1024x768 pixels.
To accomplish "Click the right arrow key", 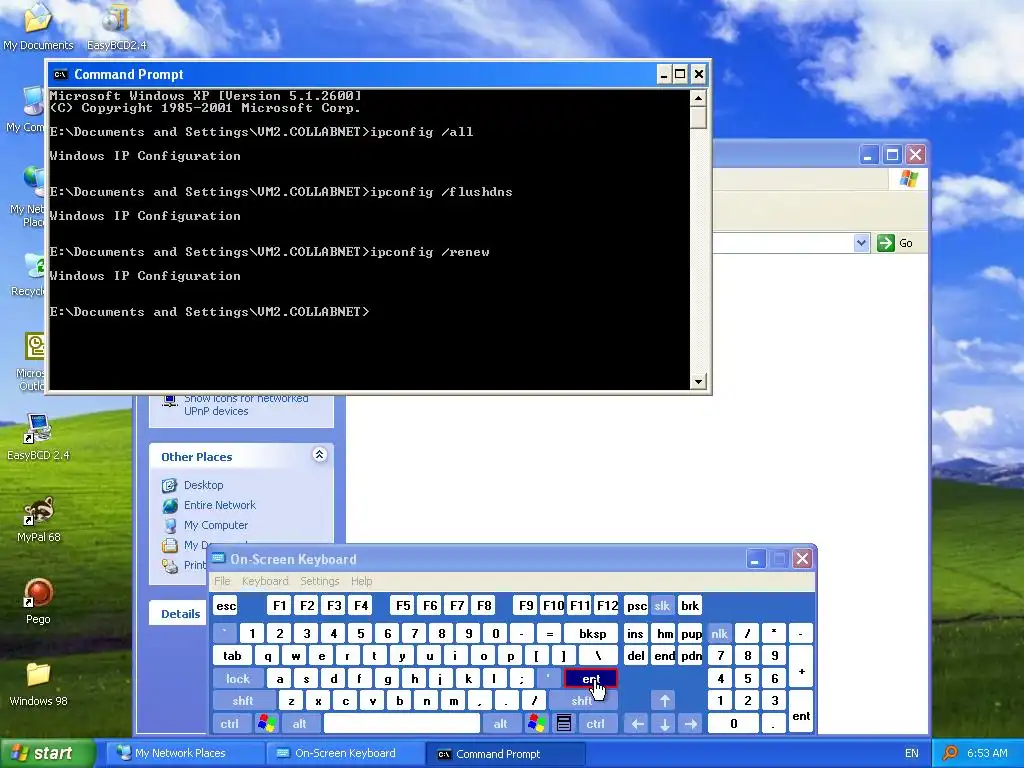I will 691,724.
